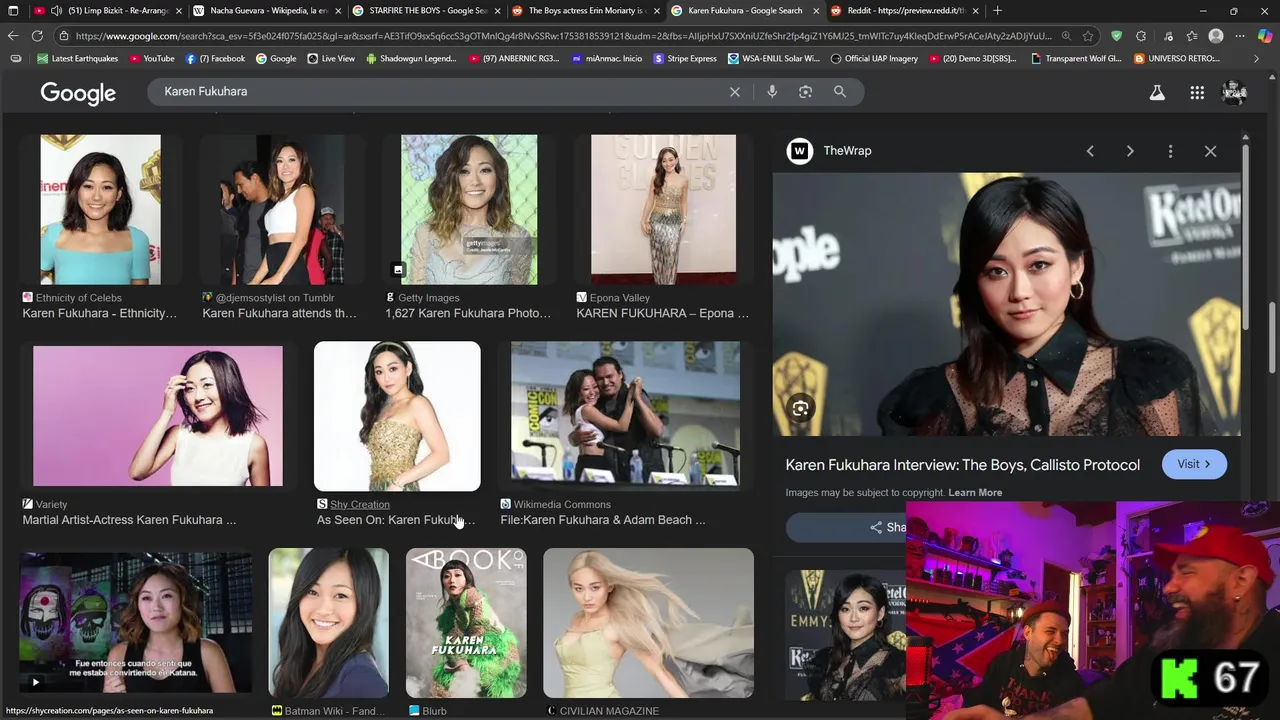1280x720 pixels.
Task: Open the Ethnicity of Celebs image result
Action: (x=100, y=210)
